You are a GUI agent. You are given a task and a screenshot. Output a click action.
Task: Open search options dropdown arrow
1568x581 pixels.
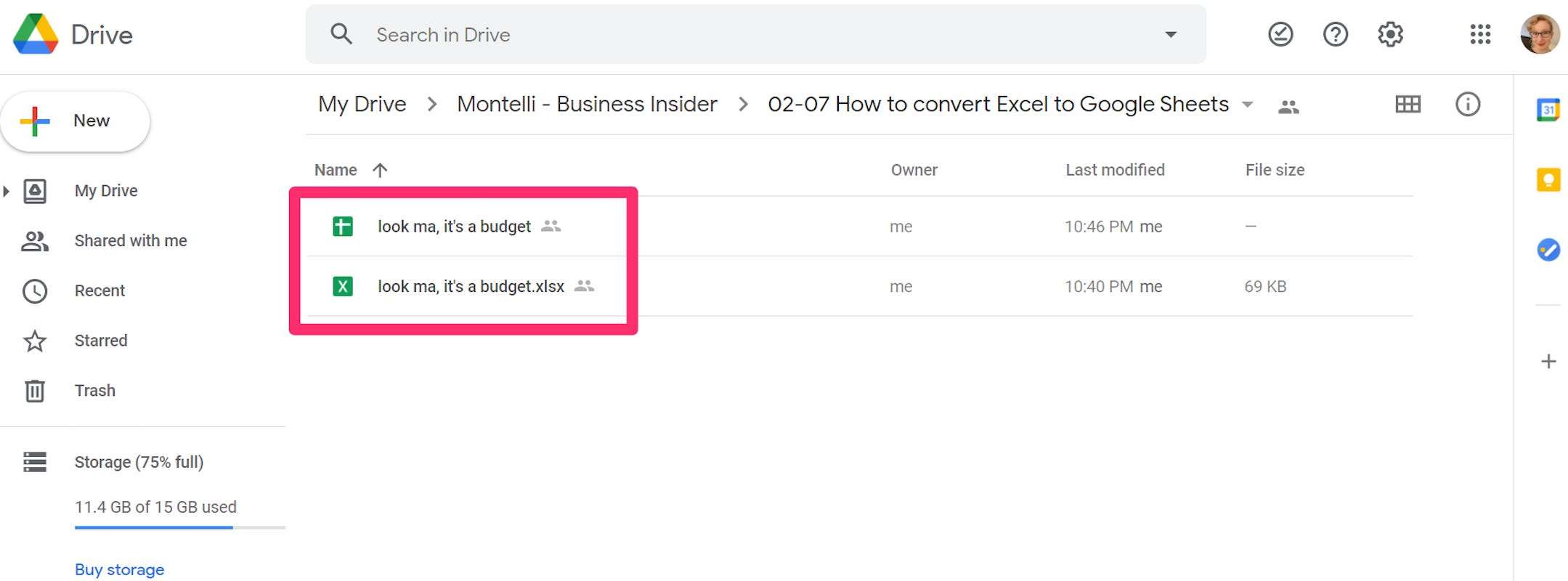(1170, 34)
